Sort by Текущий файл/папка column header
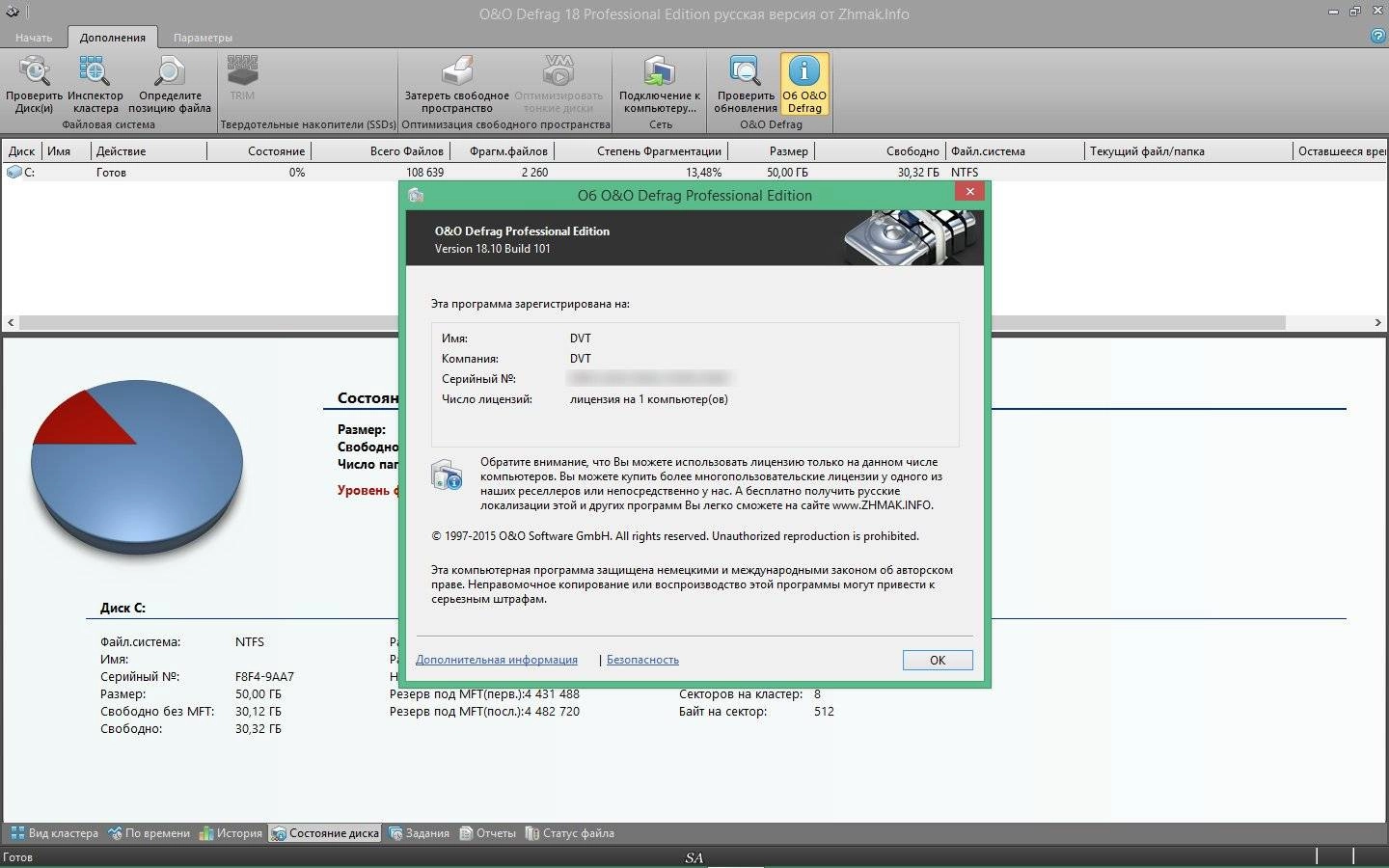This screenshot has height=868, width=1389. [x=1188, y=151]
